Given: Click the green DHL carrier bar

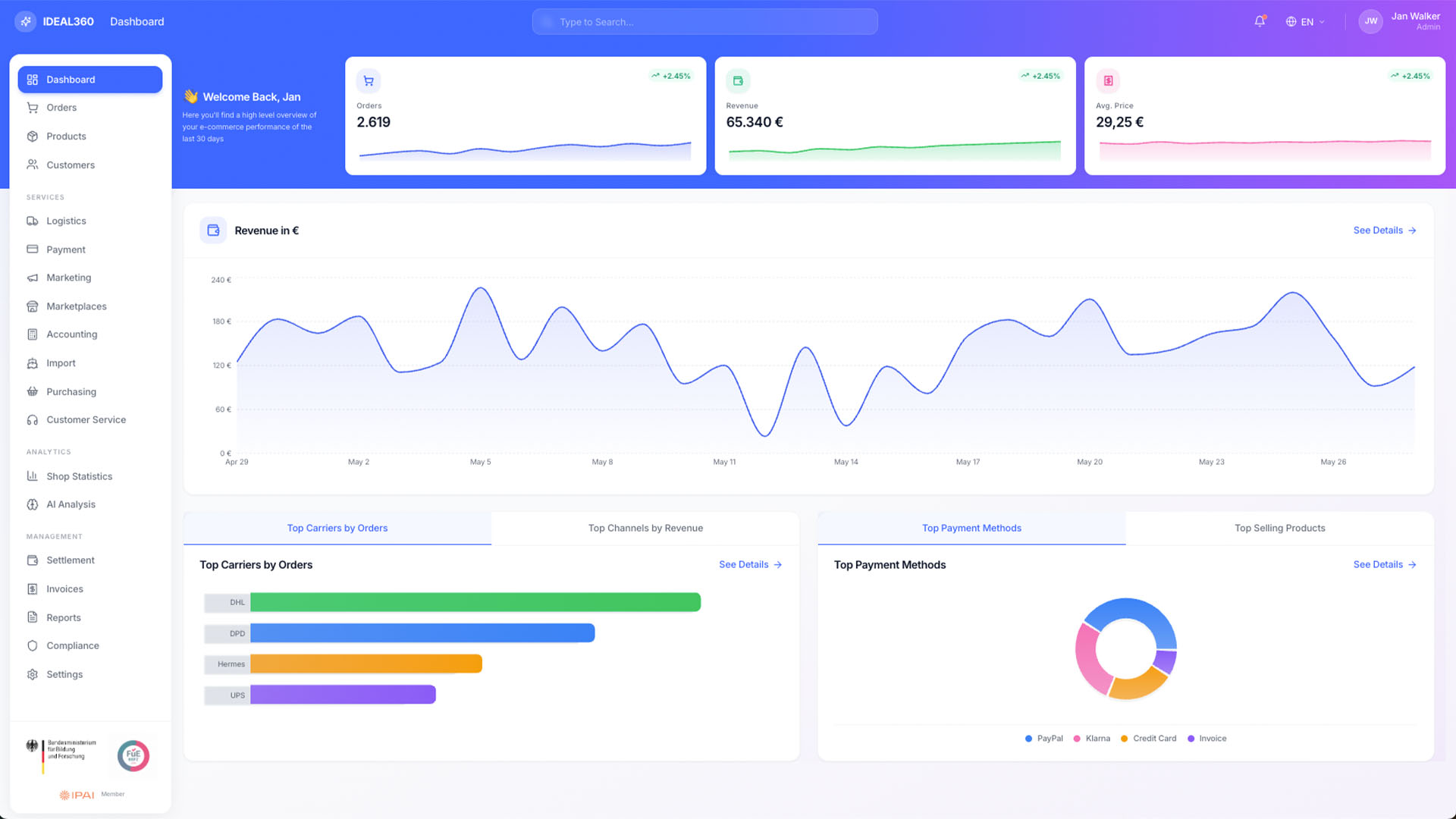Looking at the screenshot, I should tap(475, 602).
